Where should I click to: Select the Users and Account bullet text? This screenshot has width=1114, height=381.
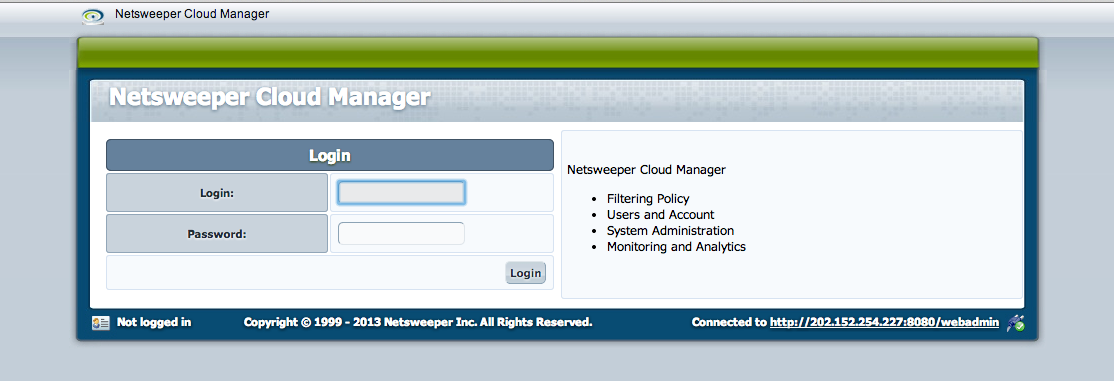pyautogui.click(x=661, y=215)
